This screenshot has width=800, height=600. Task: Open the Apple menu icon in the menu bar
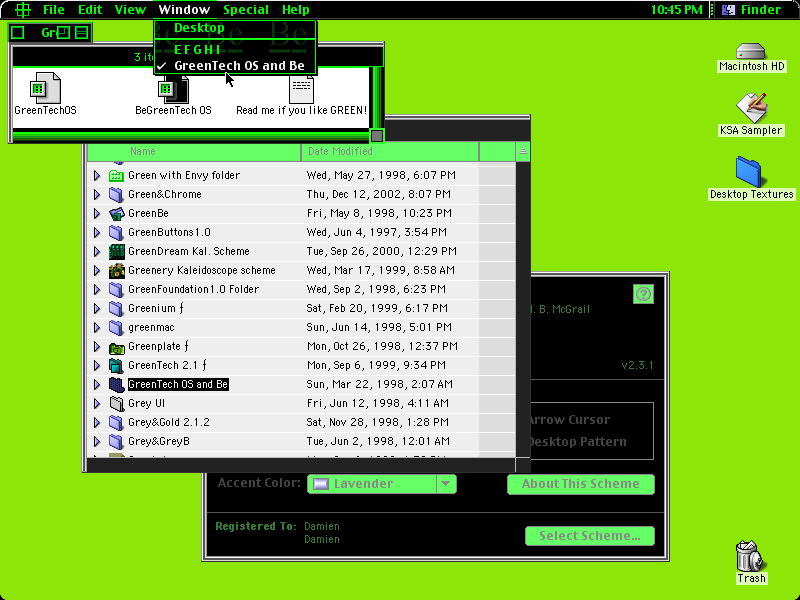(23, 10)
